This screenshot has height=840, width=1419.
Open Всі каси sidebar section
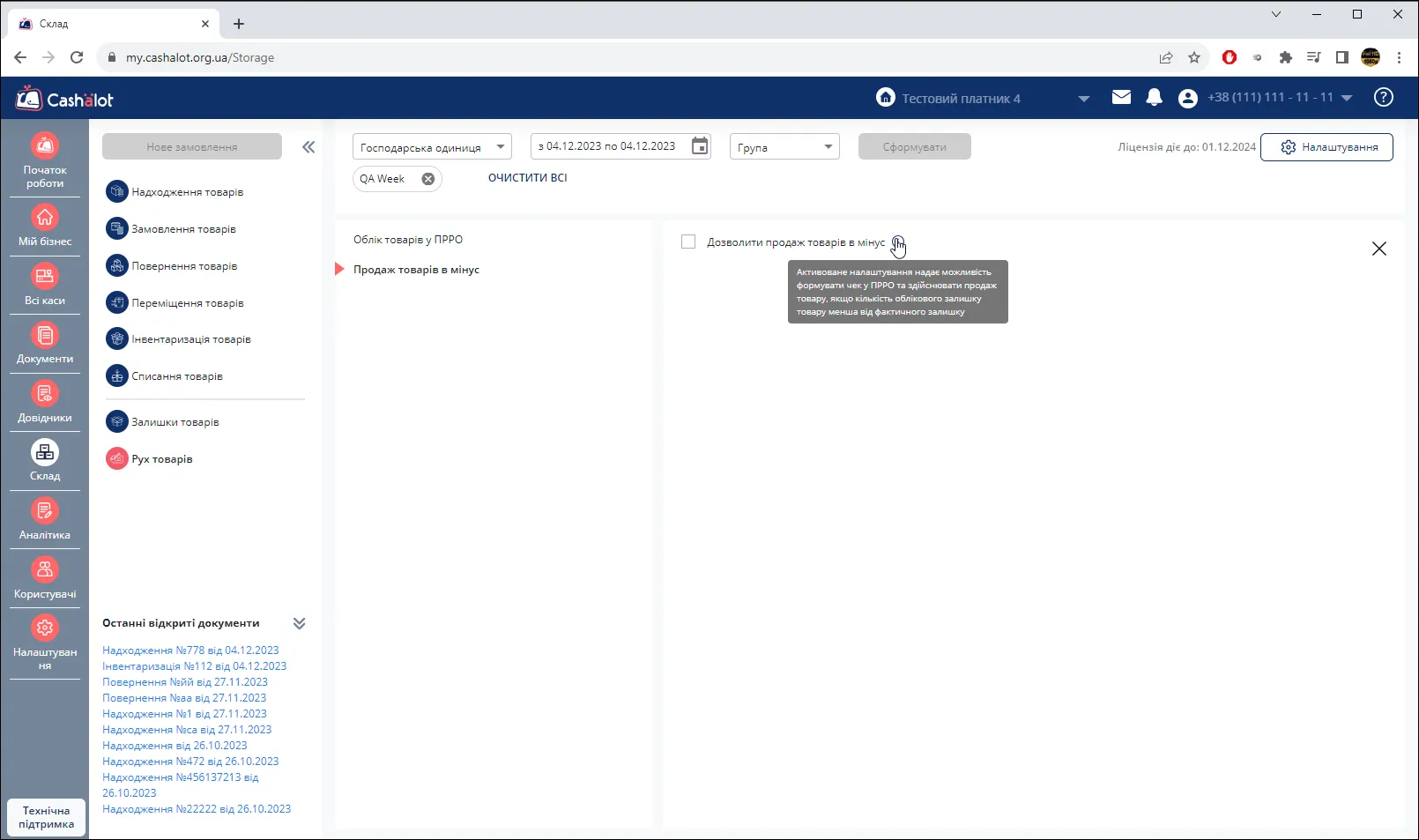(x=45, y=285)
